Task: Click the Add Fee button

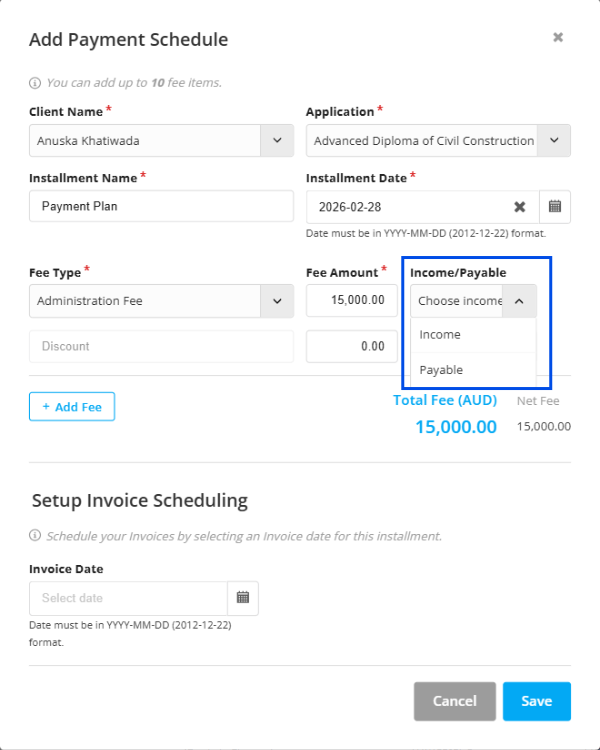Action: [72, 407]
